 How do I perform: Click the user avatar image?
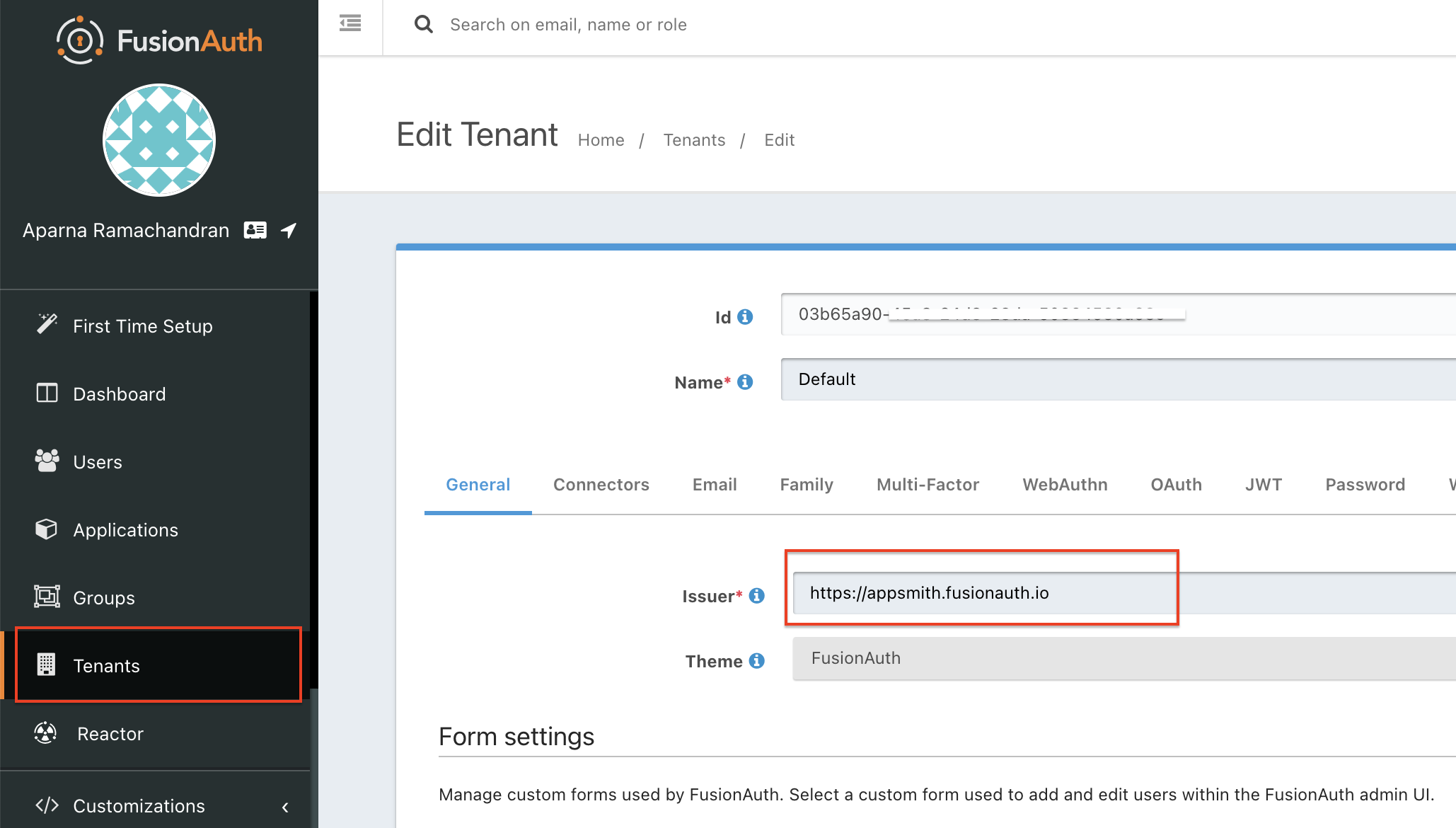159,140
